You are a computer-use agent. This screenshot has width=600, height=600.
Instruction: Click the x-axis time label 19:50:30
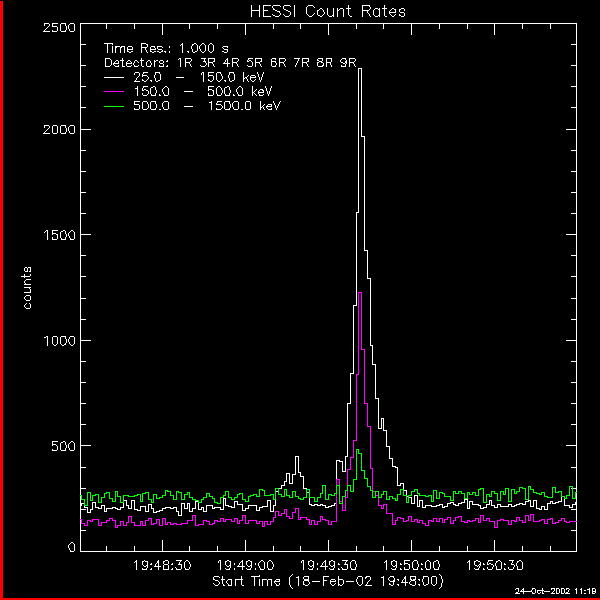click(494, 566)
